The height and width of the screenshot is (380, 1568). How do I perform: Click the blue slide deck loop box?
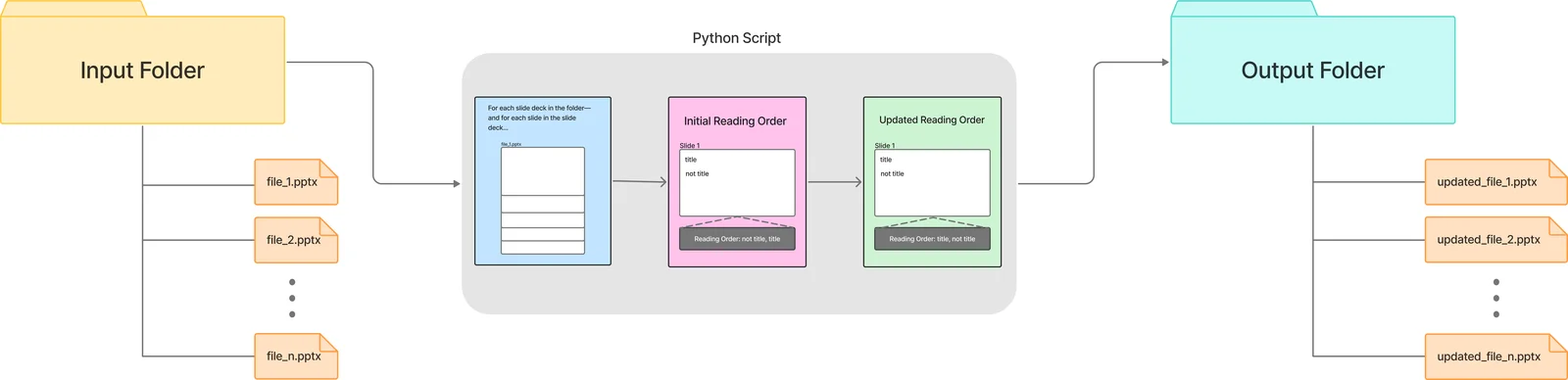coord(543,181)
